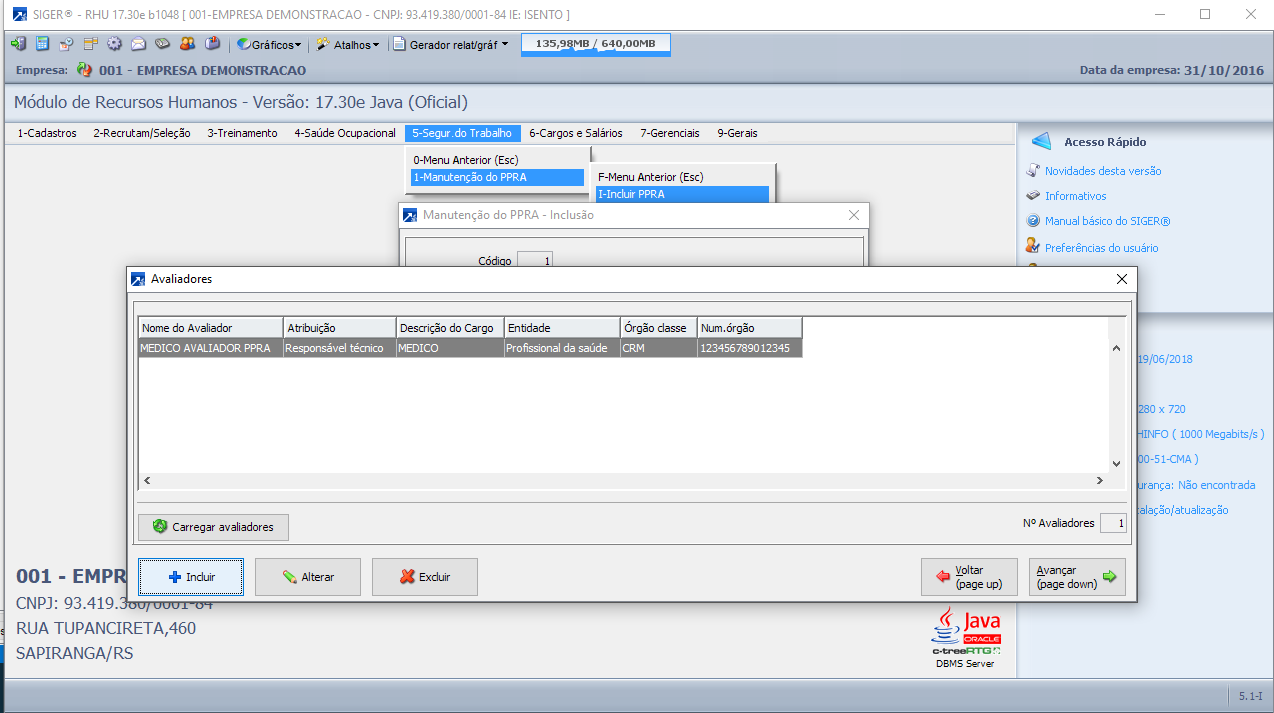Screen dimensions: 1274x713
Task: Open the 3-Treinamento menu
Action: point(243,133)
